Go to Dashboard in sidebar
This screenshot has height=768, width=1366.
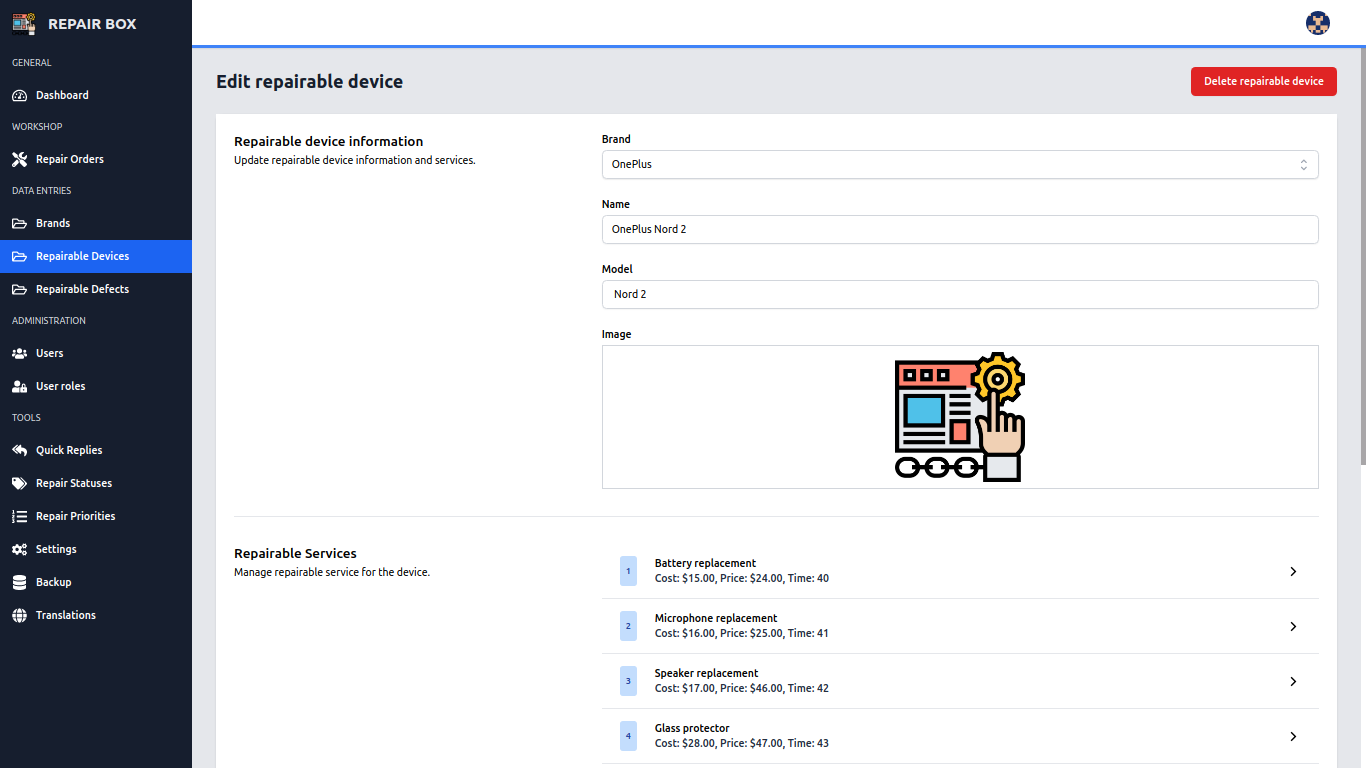coord(96,96)
